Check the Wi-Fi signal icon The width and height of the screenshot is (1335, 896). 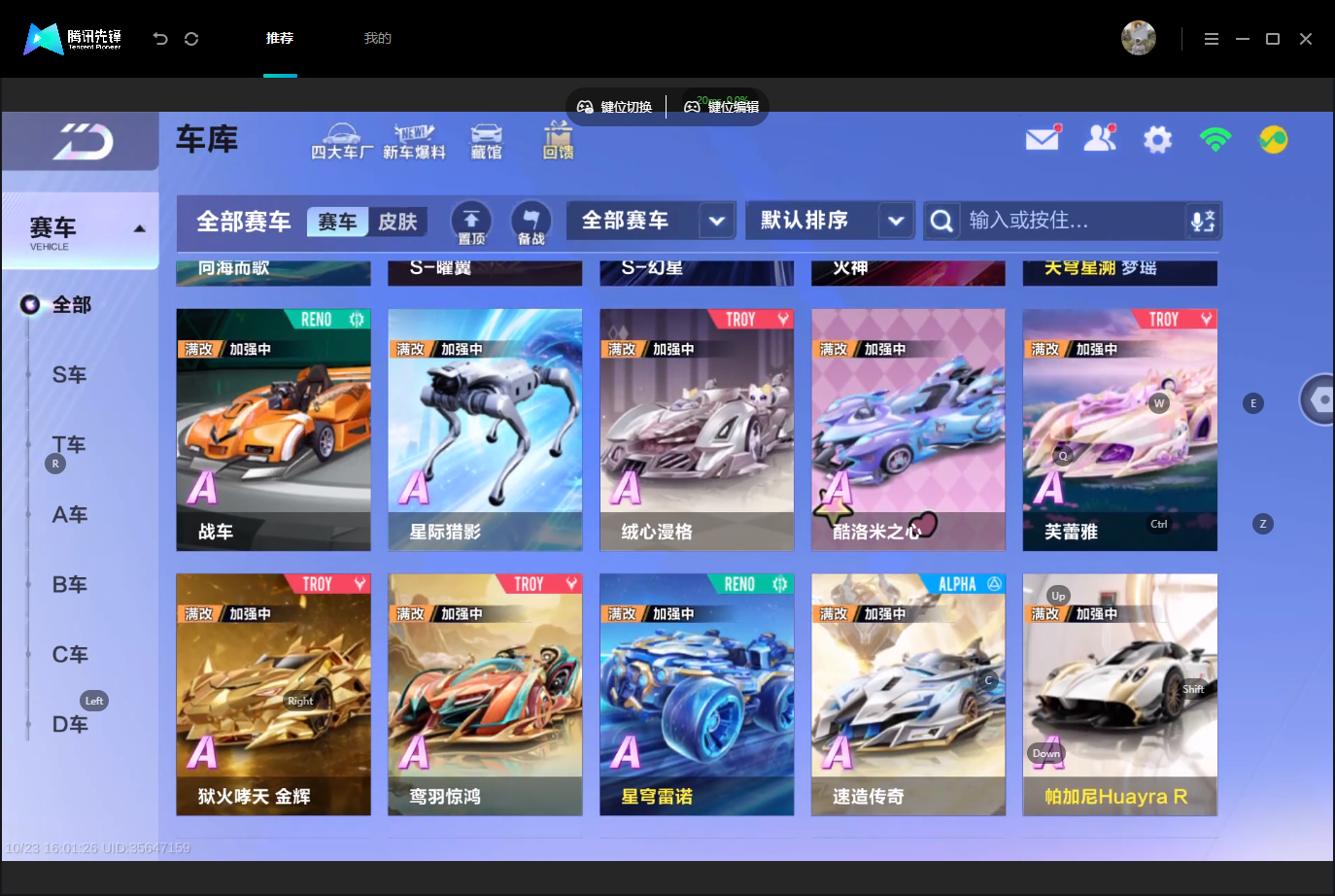1215,139
